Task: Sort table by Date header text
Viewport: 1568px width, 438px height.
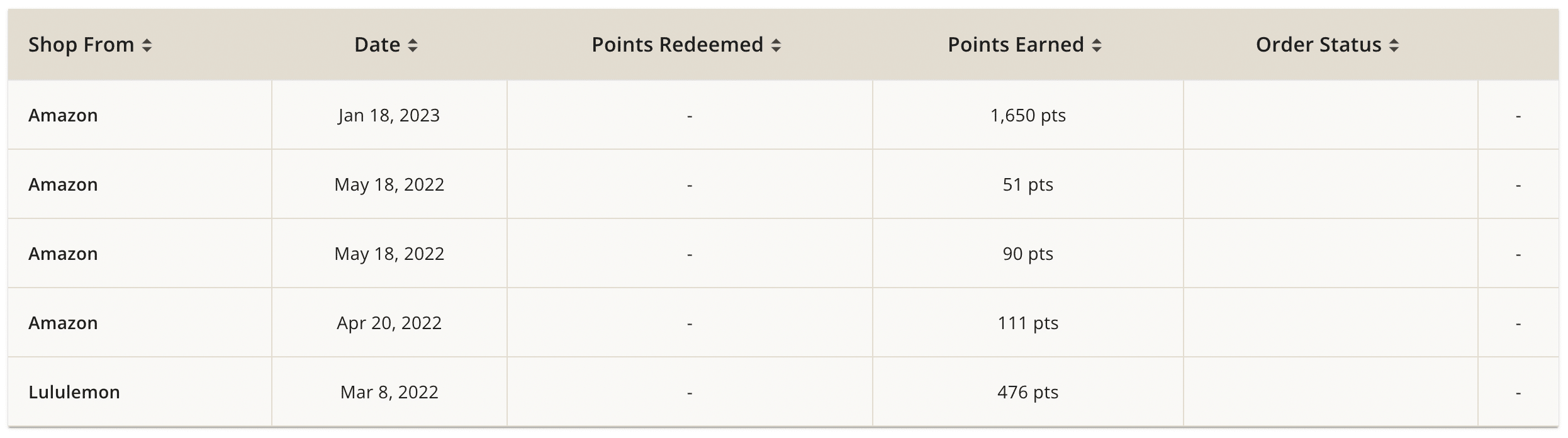Action: click(x=377, y=45)
